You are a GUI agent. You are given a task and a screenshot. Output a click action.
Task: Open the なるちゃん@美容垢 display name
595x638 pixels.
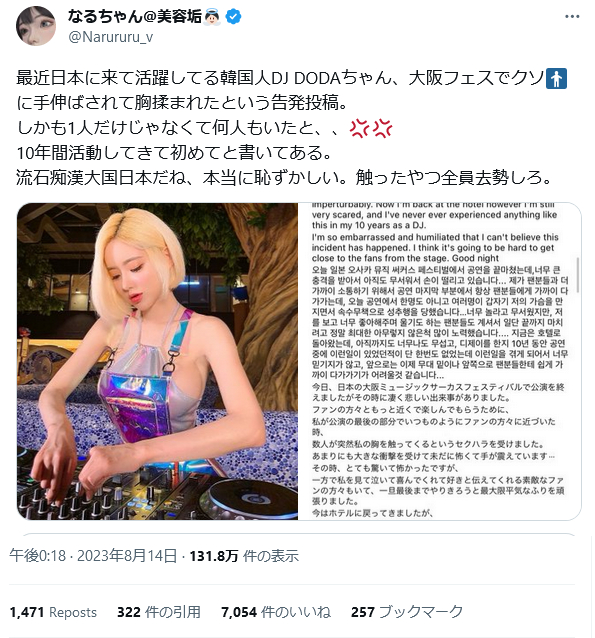coord(135,17)
